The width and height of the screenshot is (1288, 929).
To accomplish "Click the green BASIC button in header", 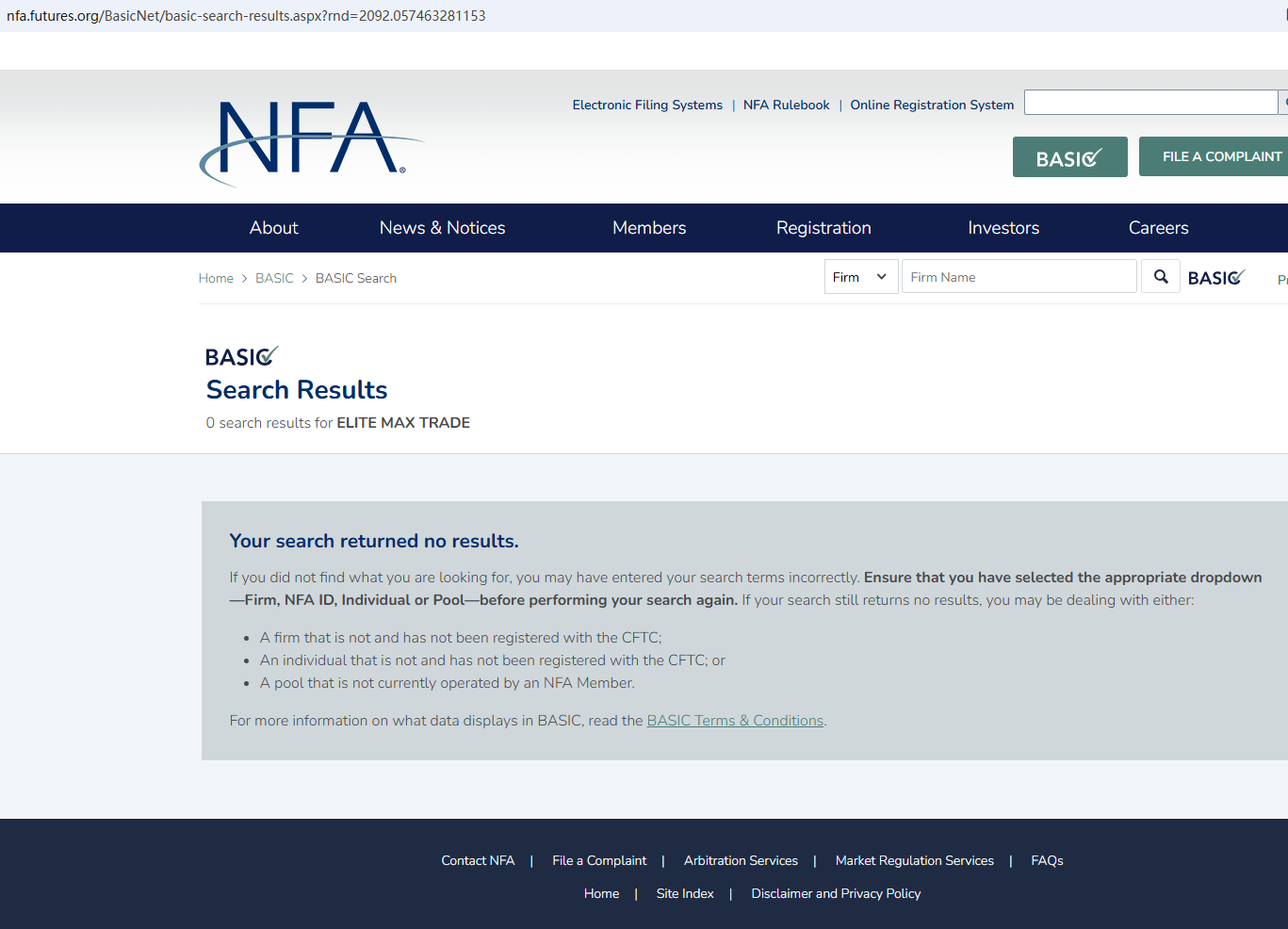I will 1069,157.
